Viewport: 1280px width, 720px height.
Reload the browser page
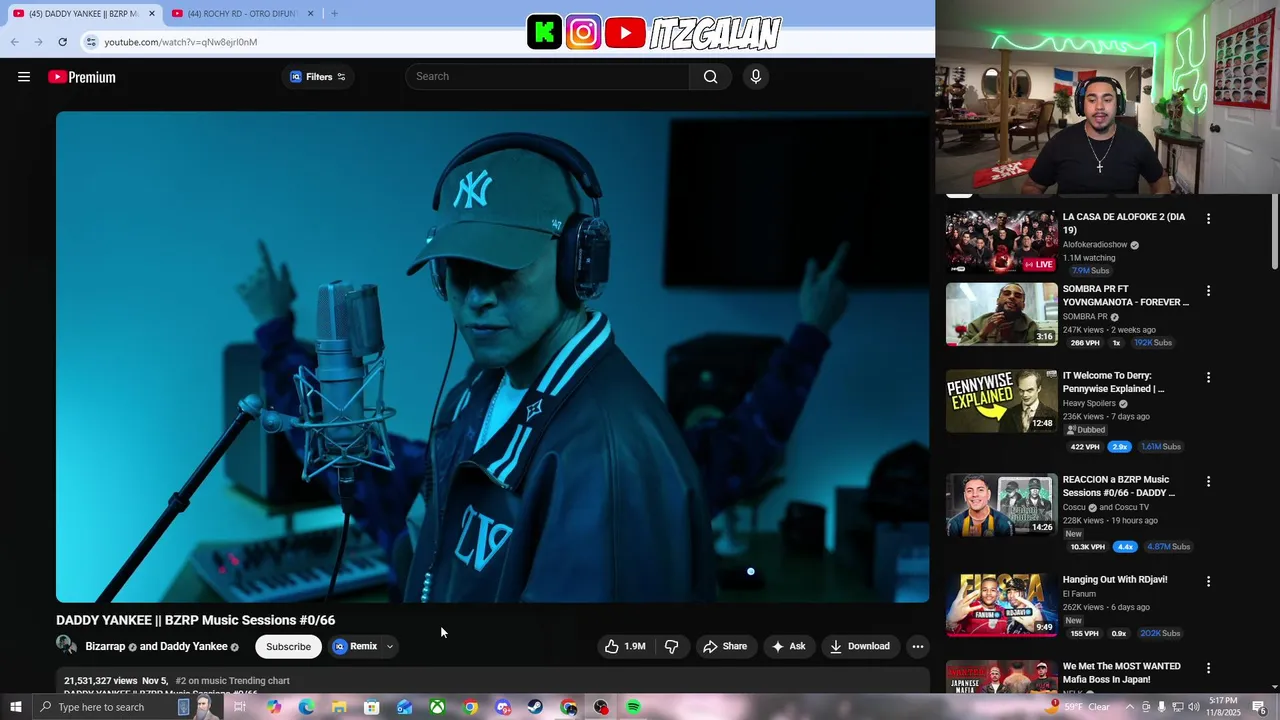[x=62, y=42]
